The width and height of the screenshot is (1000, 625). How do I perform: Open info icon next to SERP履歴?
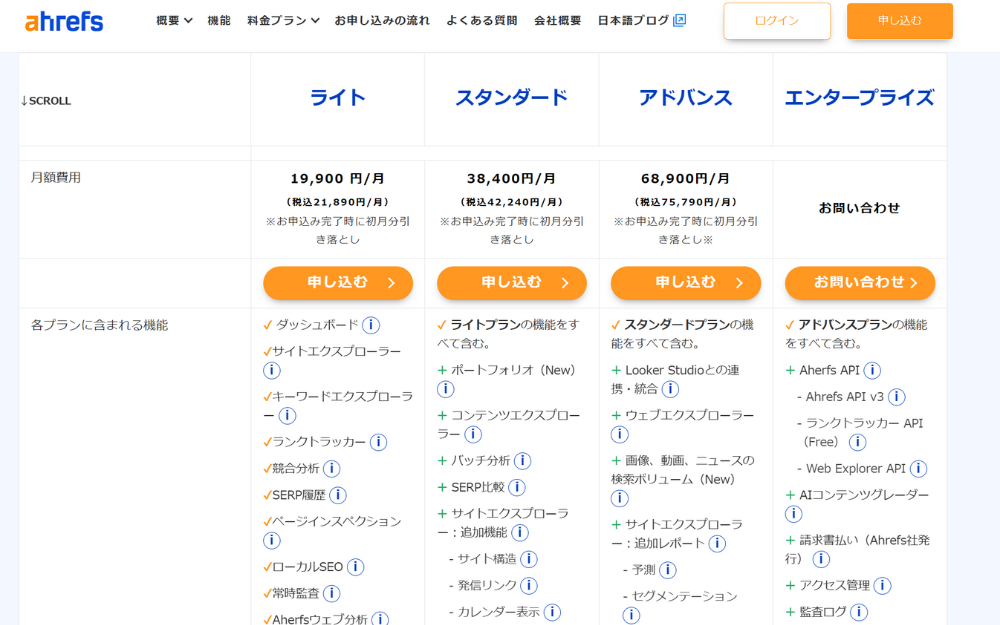(x=338, y=495)
